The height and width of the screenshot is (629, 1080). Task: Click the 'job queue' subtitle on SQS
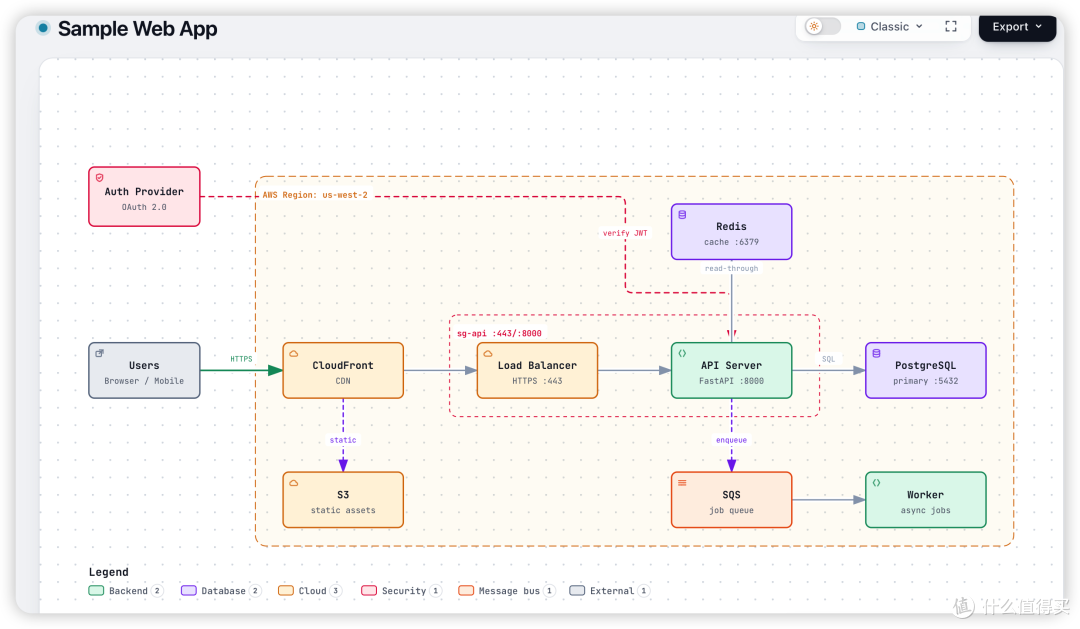(x=731, y=511)
